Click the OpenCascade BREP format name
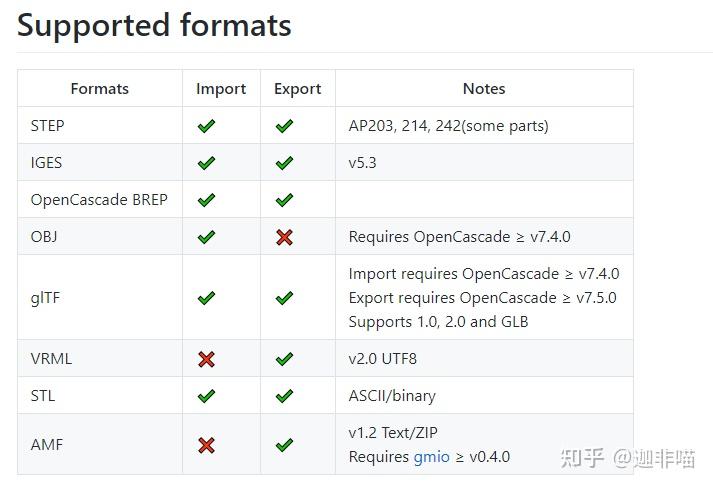This screenshot has width=713, height=488. [x=99, y=200]
